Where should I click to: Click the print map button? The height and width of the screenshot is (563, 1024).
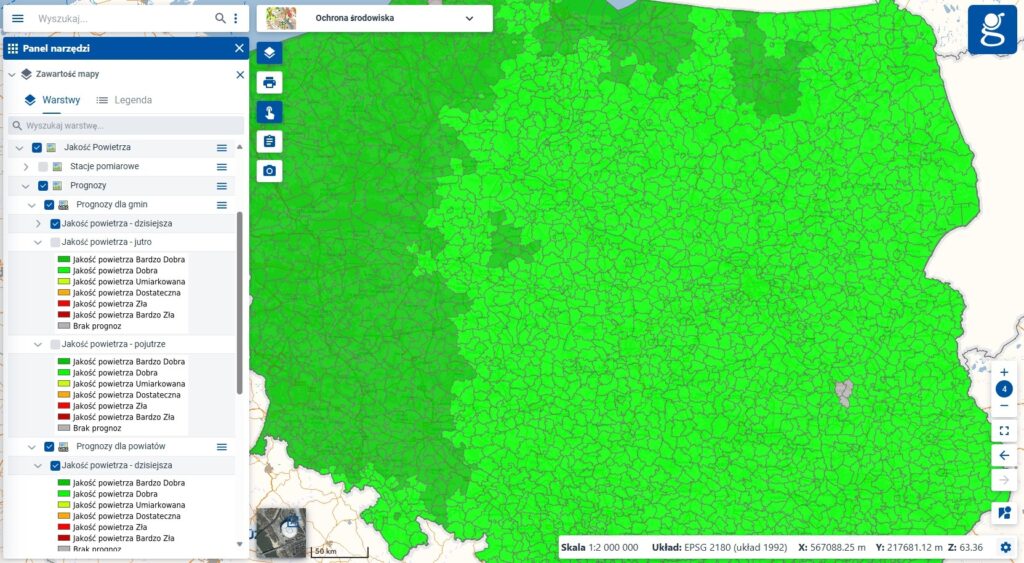pyautogui.click(x=269, y=82)
